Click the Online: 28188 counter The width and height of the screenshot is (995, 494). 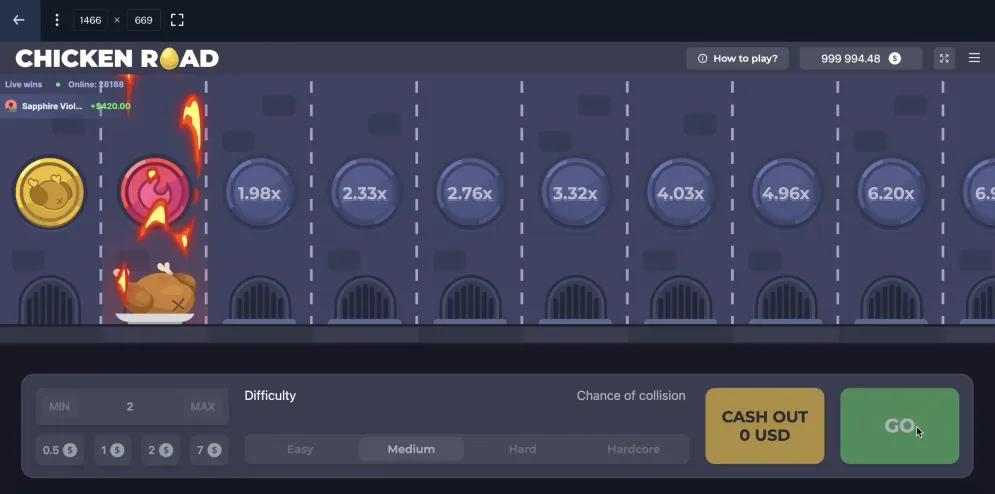(x=96, y=84)
